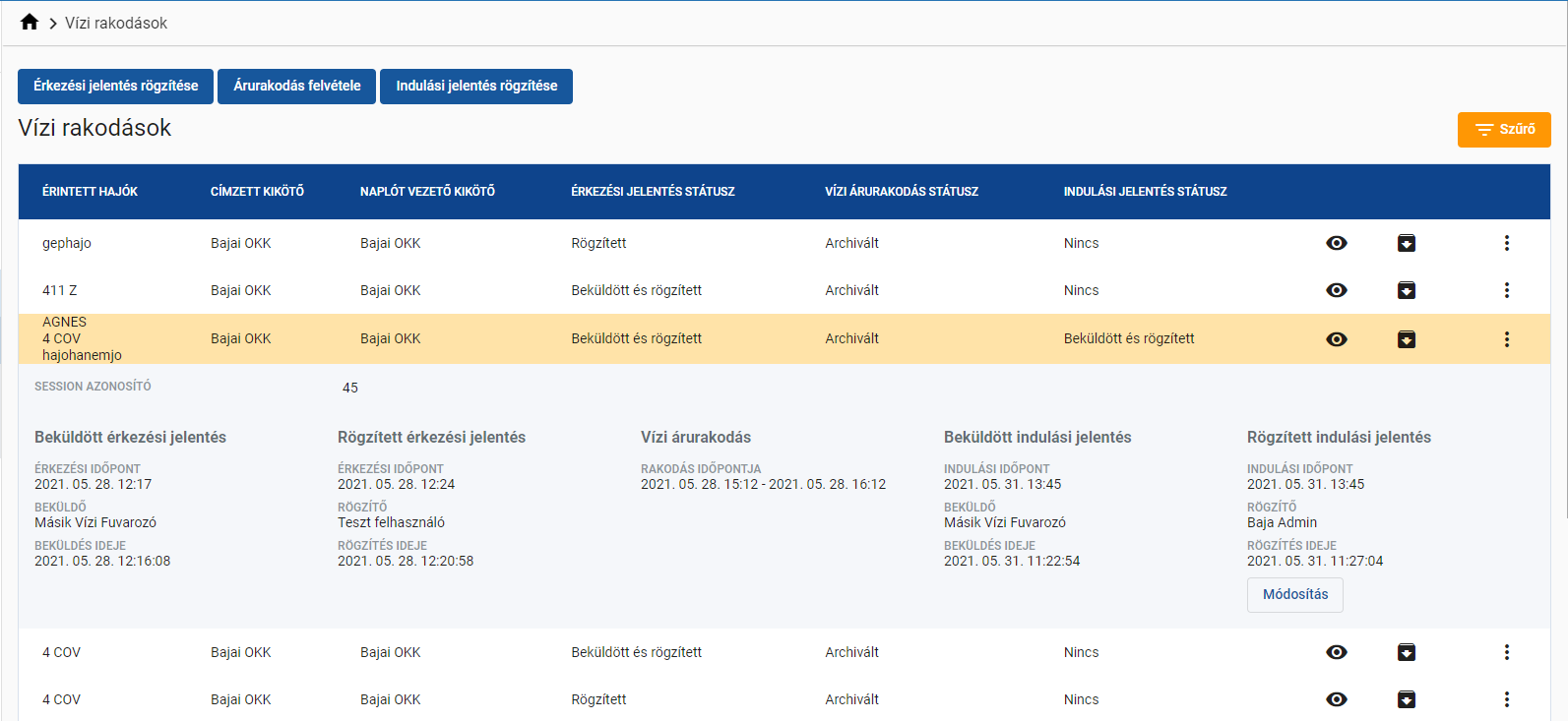Open more options menu for 411 Z
Image resolution: width=1568 pixels, height=721 pixels.
pos(1506,290)
